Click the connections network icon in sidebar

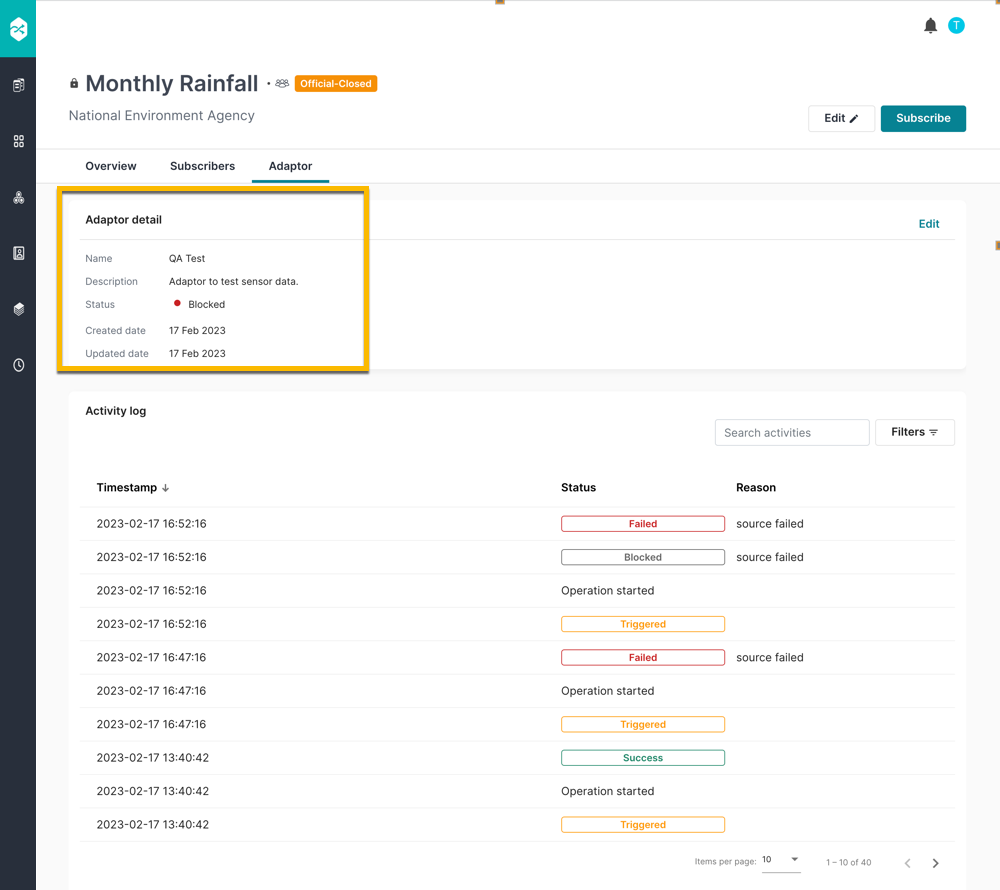pyautogui.click(x=18, y=197)
